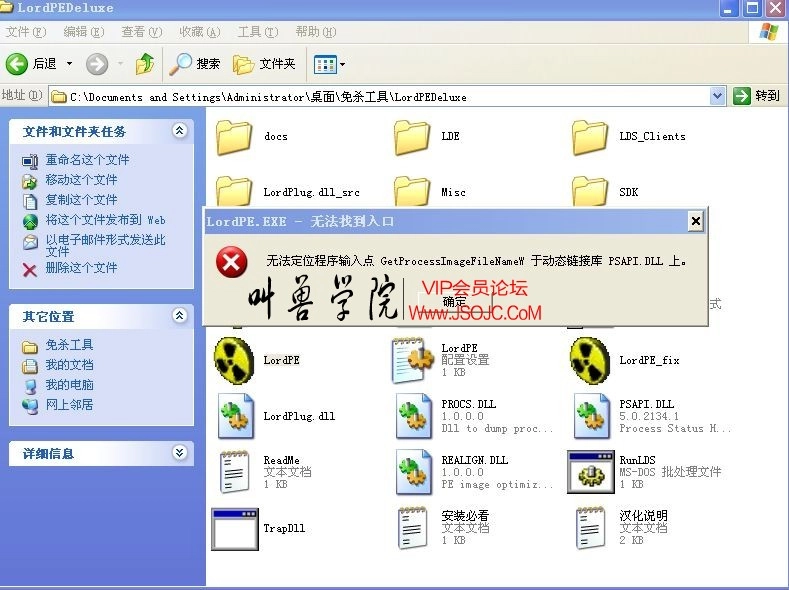Select the LordPE_fix application icon
The height and width of the screenshot is (590, 789).
(x=590, y=360)
